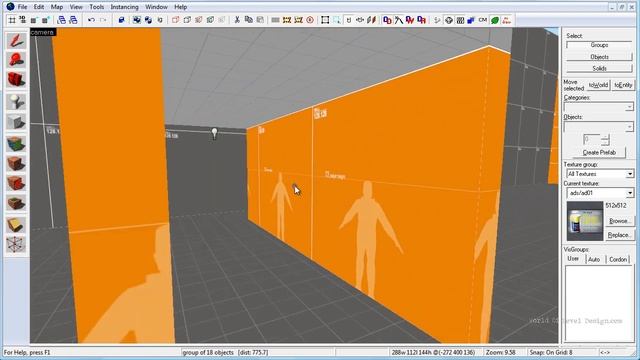This screenshot has width=640, height=360.
Task: Toggle Ignore Groups (ig) button
Action: point(160,20)
